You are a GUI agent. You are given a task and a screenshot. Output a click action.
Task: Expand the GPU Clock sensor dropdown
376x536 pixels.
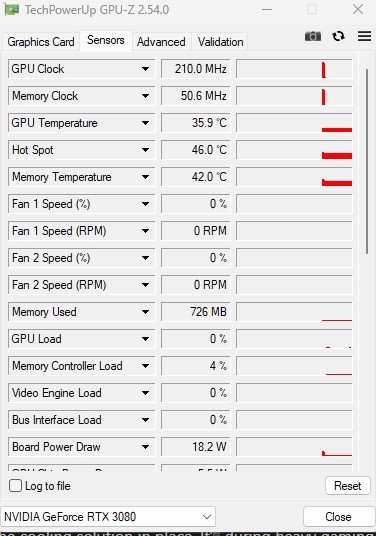(145, 69)
